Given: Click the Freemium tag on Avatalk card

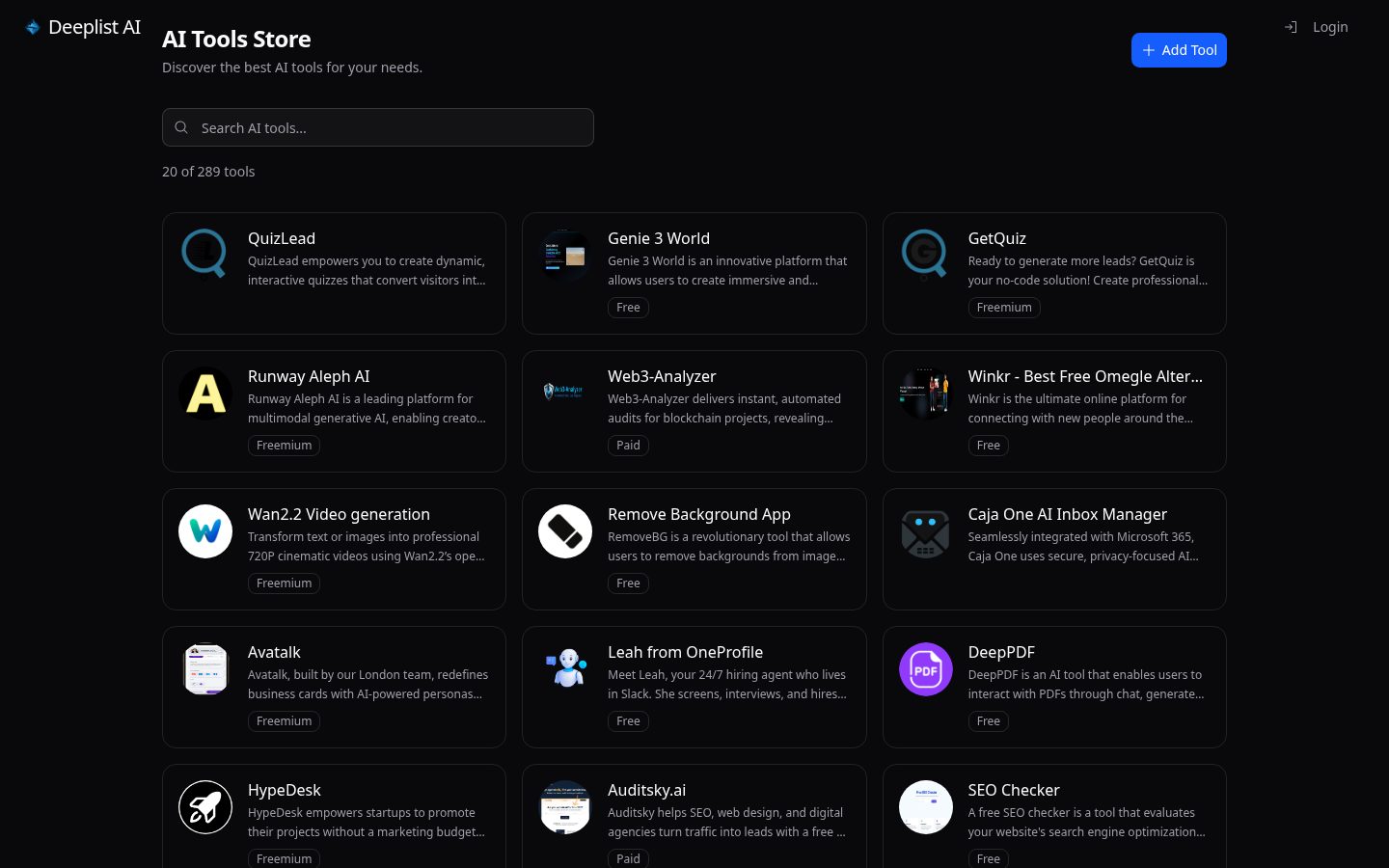Looking at the screenshot, I should 284,721.
